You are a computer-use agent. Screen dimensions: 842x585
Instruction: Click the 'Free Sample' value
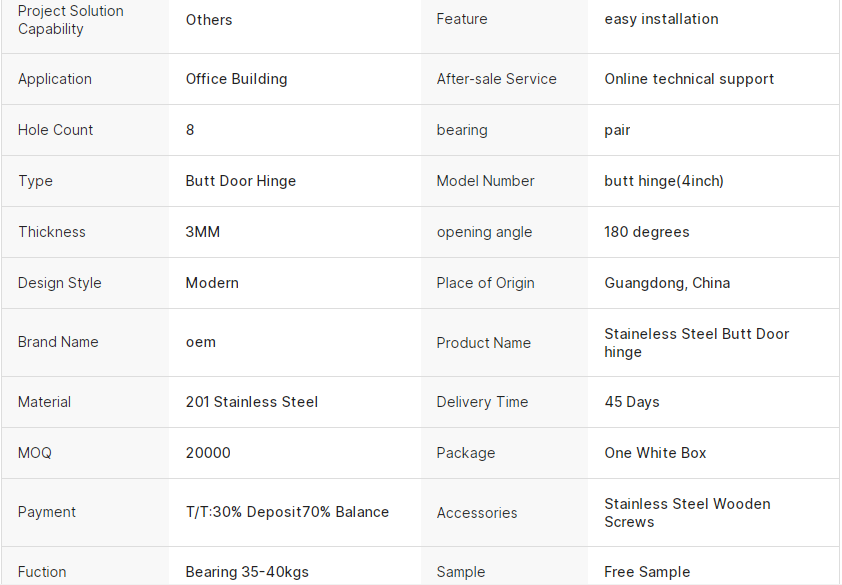[x=647, y=572]
